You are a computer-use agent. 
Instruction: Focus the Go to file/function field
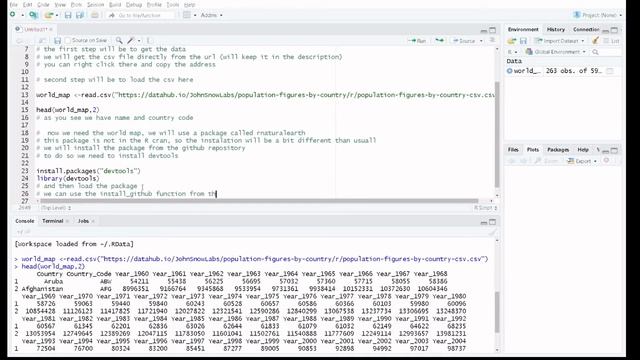click(x=141, y=15)
